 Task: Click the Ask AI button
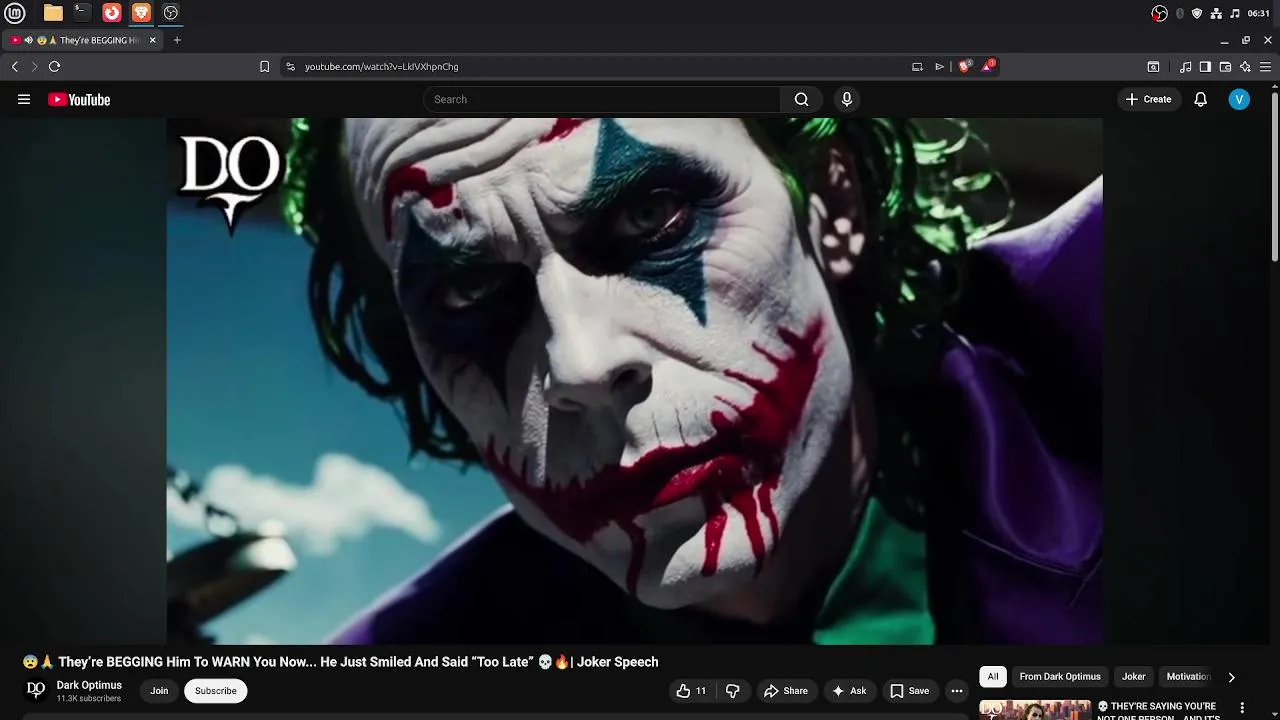849,691
